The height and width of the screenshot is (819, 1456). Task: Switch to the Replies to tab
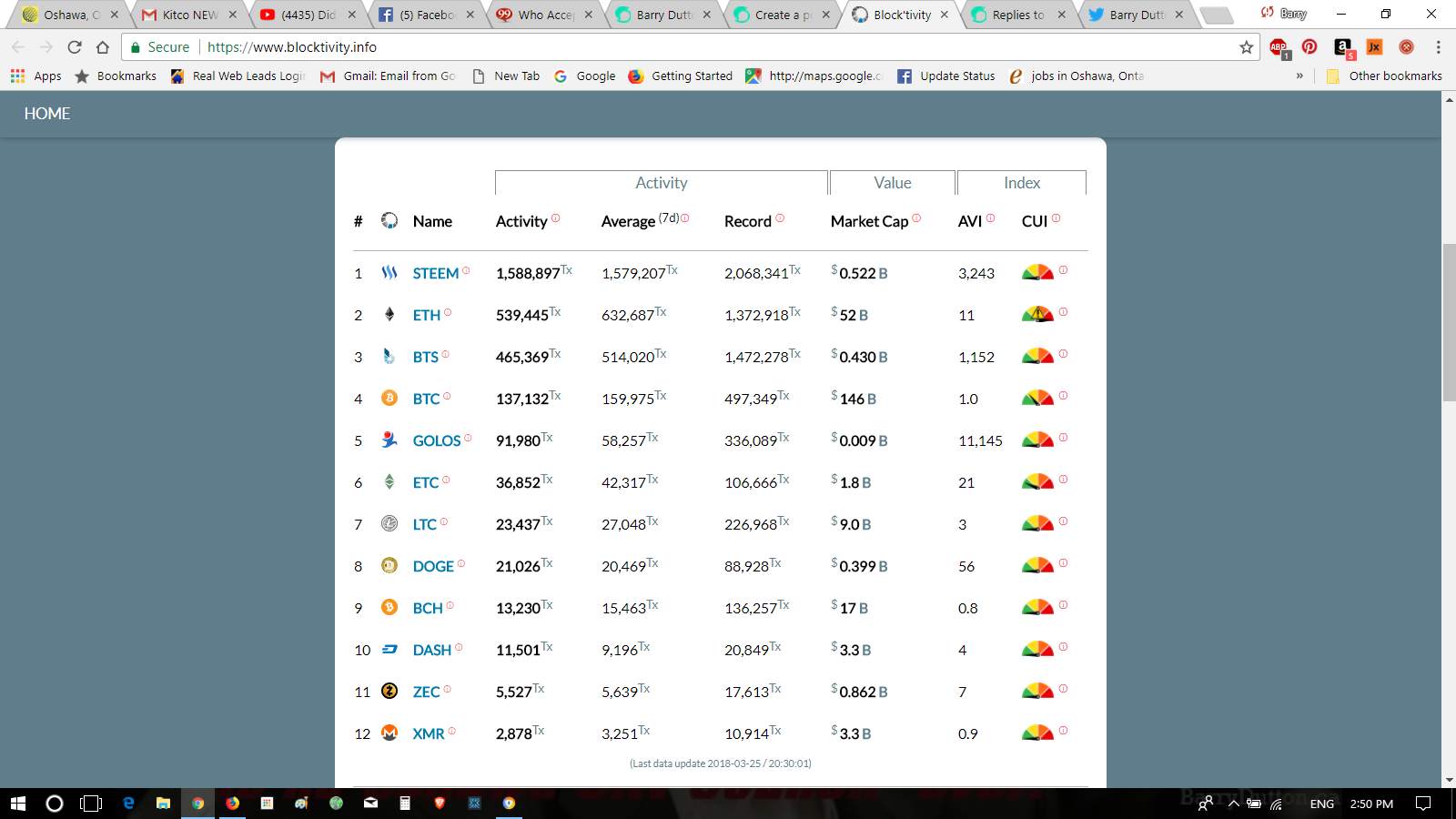(1018, 15)
